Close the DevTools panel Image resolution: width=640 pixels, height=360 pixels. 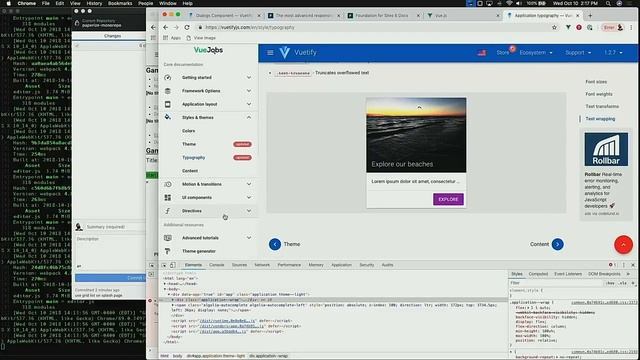pyautogui.click(x=633, y=265)
